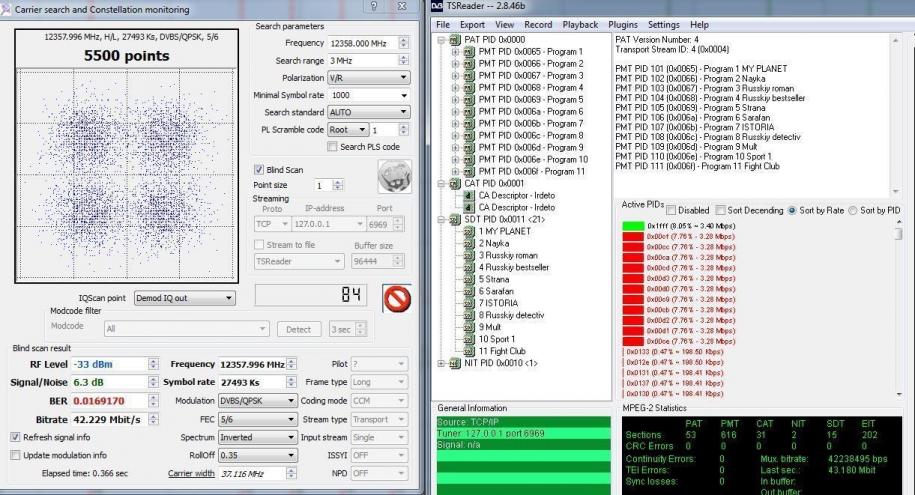915x495 pixels.
Task: Enable Search PLS code checkbox
Action: [333, 147]
